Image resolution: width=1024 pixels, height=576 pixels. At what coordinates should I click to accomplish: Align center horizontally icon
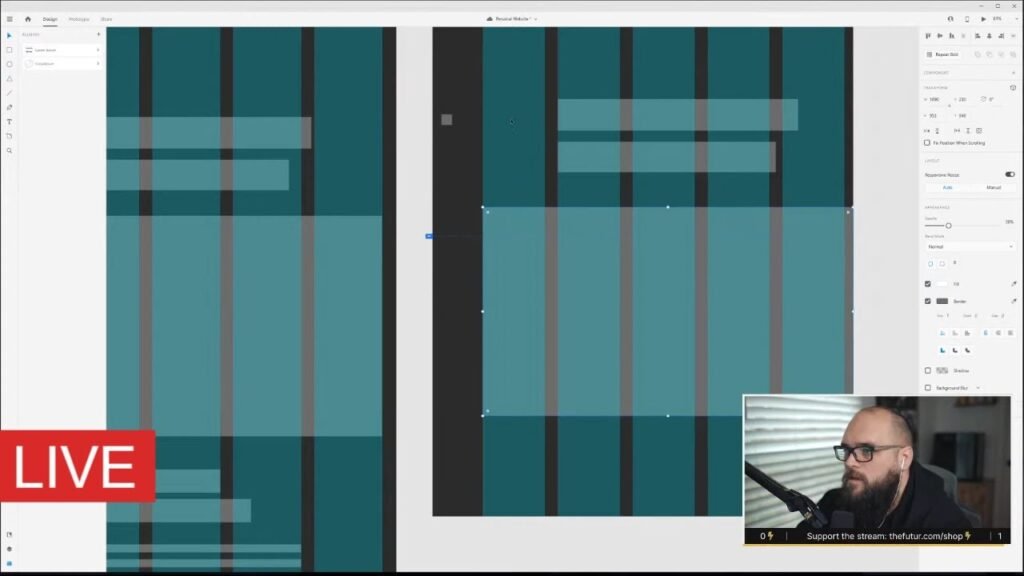click(989, 36)
